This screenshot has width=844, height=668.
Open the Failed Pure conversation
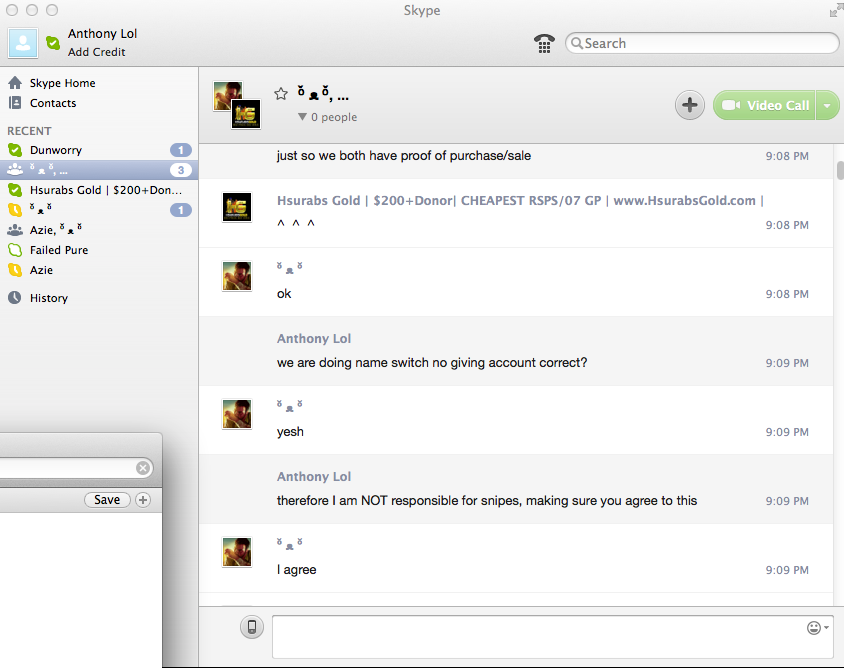point(99,250)
